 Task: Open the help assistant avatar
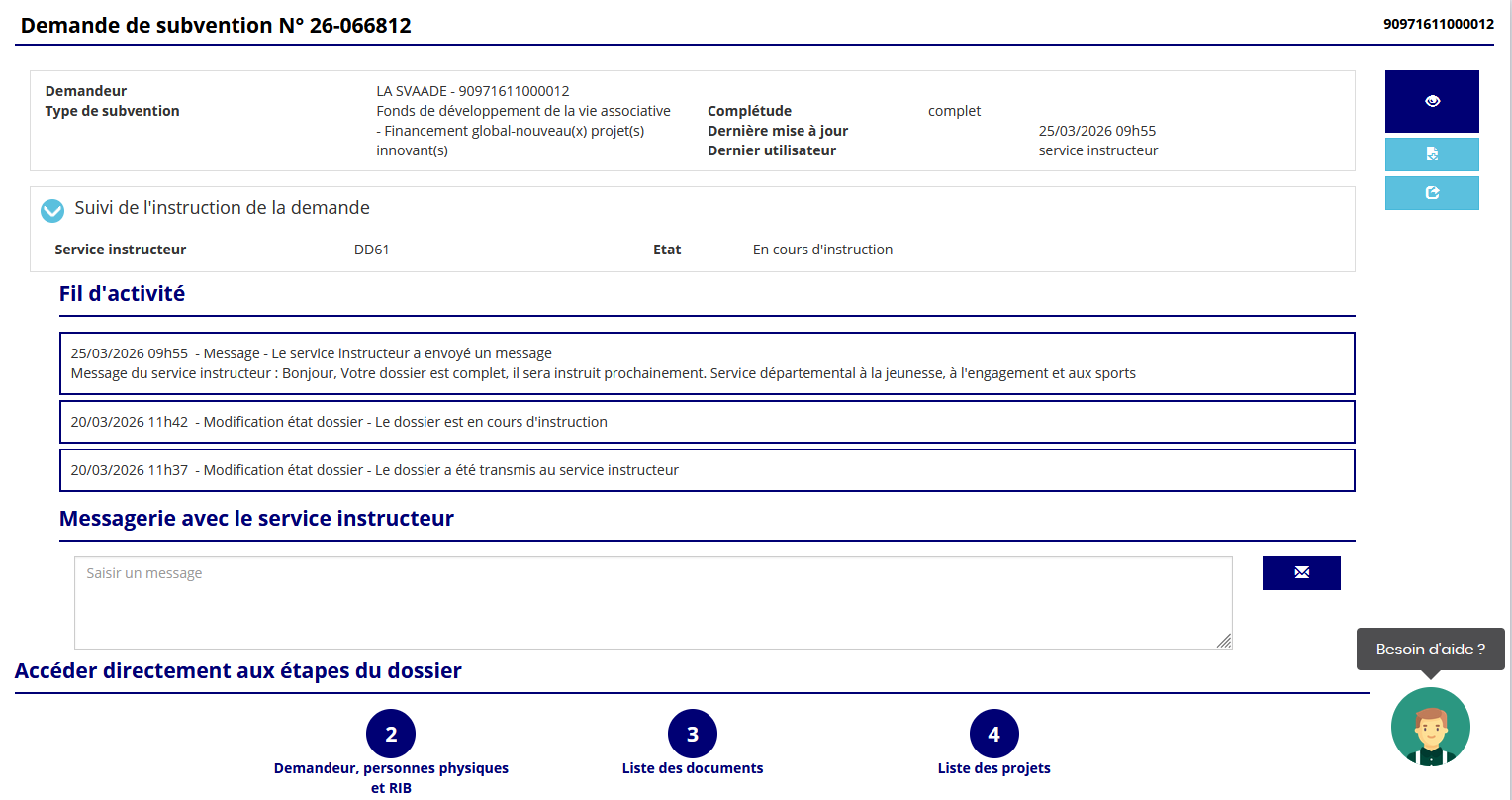[1430, 728]
